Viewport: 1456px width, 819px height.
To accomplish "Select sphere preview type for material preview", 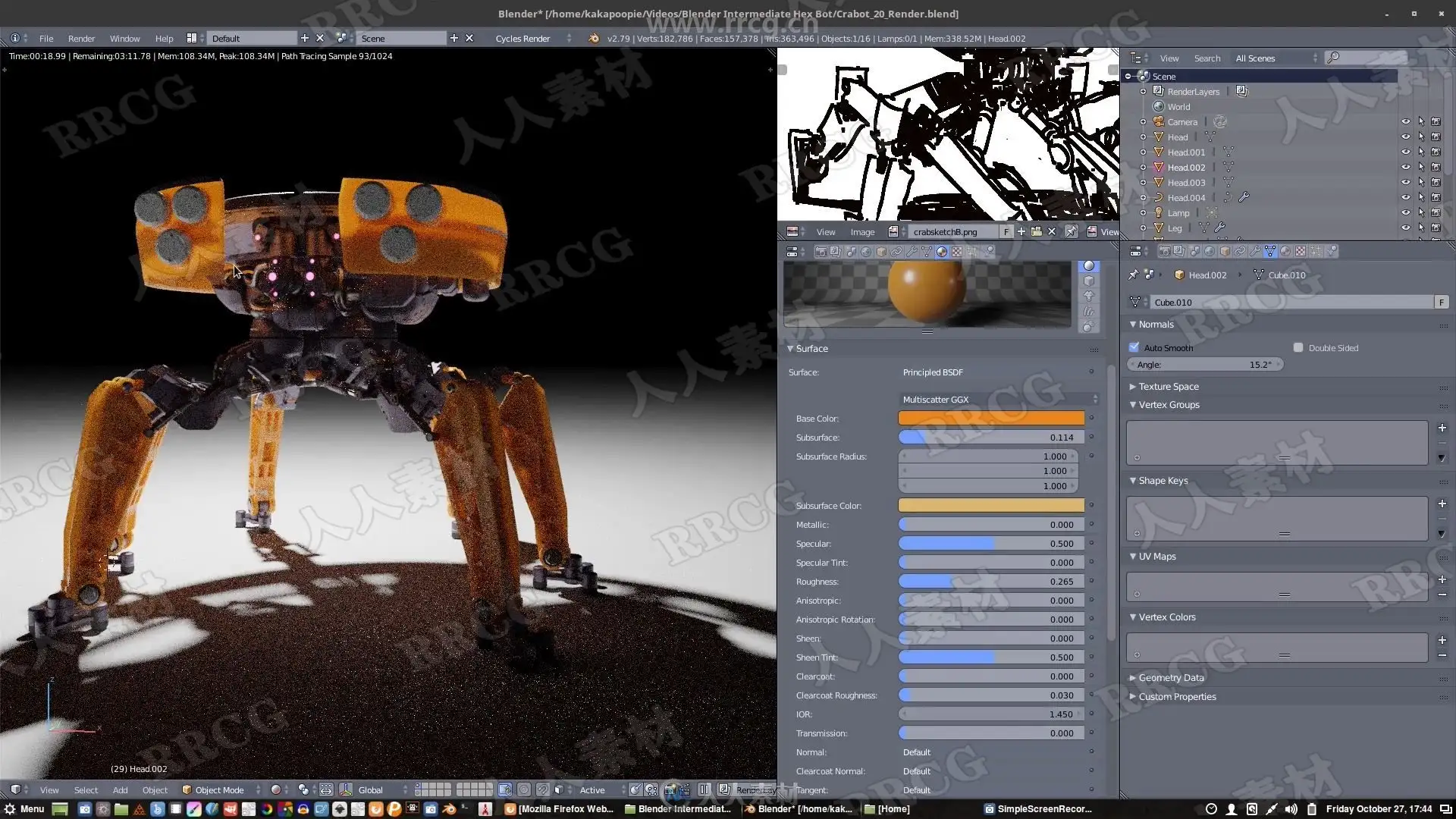I will (1089, 266).
